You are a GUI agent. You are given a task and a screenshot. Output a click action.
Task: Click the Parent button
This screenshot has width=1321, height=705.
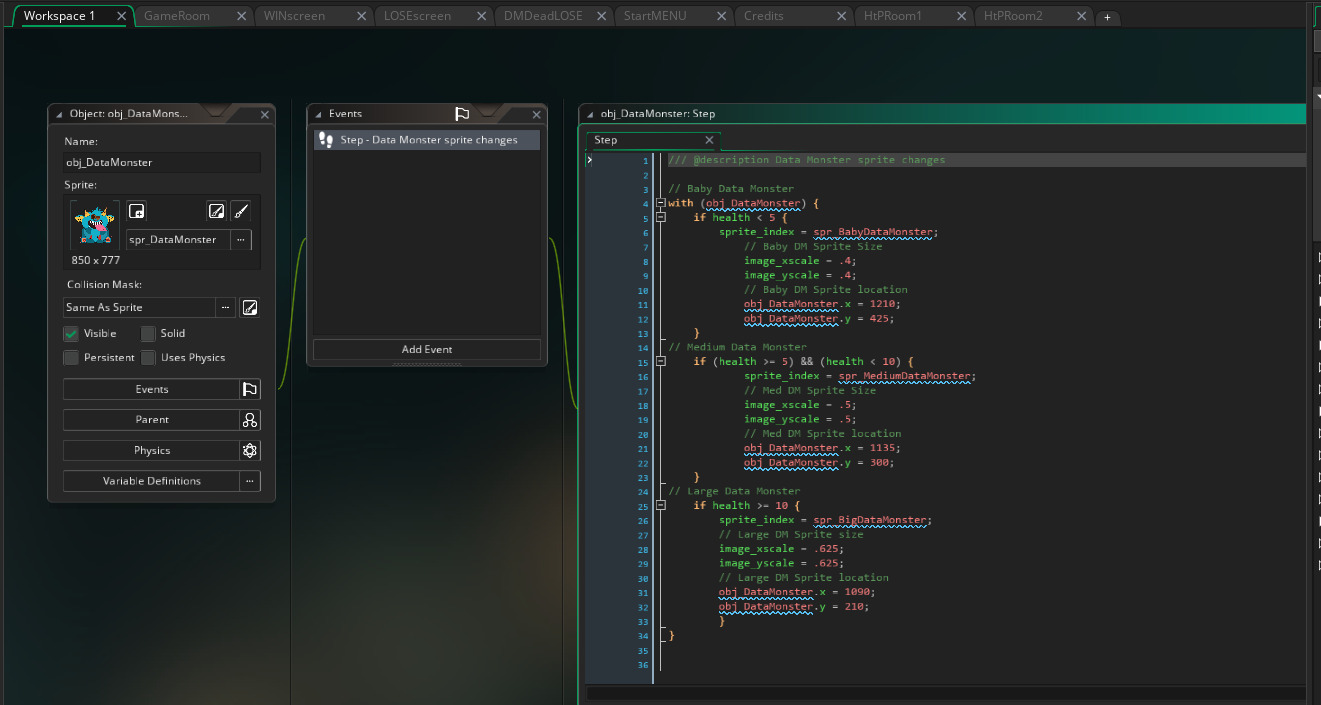click(x=151, y=420)
